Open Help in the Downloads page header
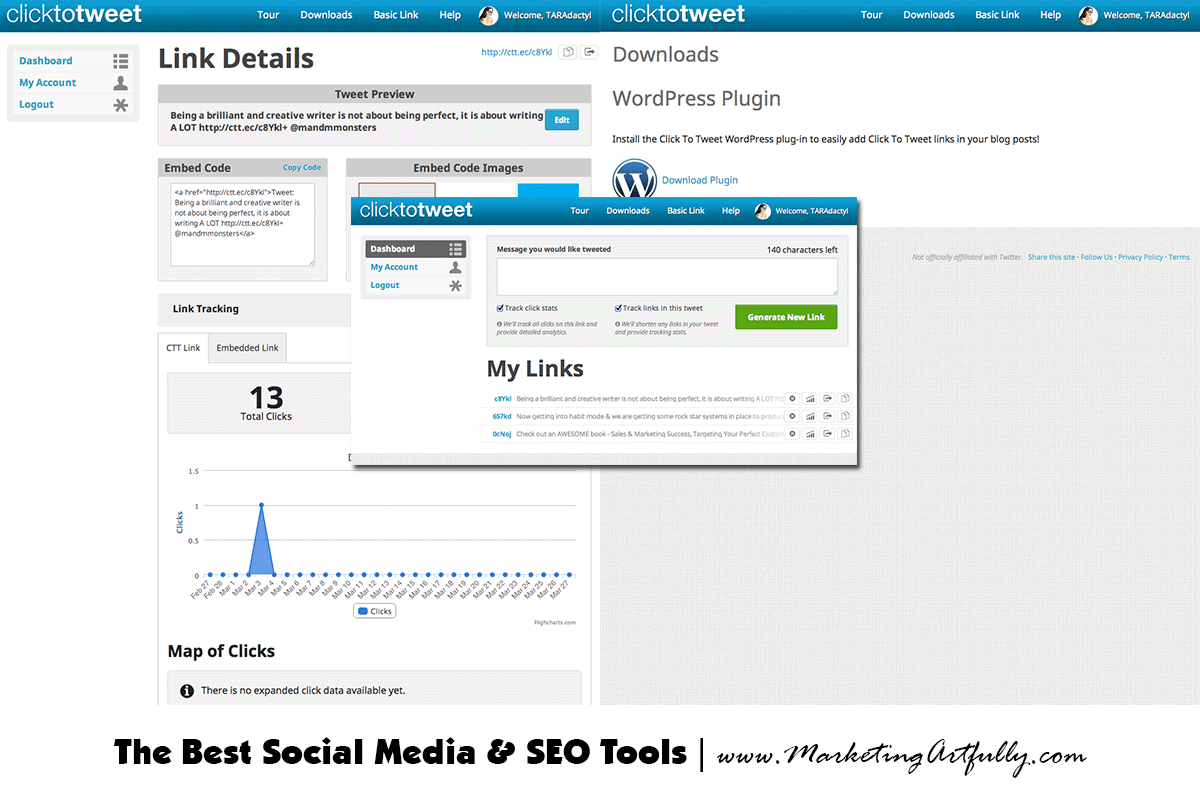1200x800 pixels. pos(1050,15)
